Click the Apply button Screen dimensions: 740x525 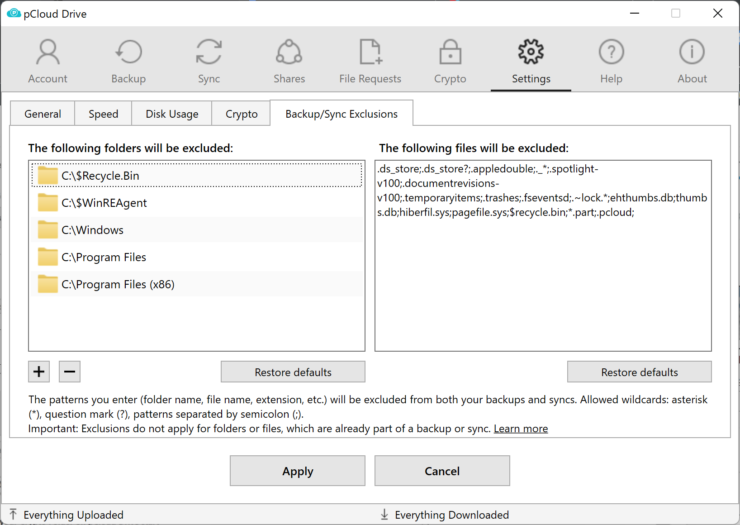coord(297,471)
